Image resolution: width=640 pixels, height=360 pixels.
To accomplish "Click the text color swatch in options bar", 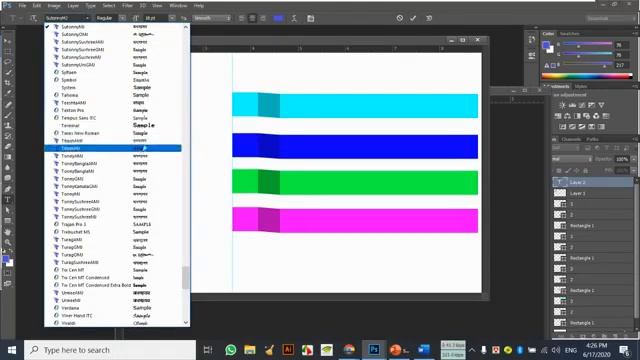I will 278,18.
